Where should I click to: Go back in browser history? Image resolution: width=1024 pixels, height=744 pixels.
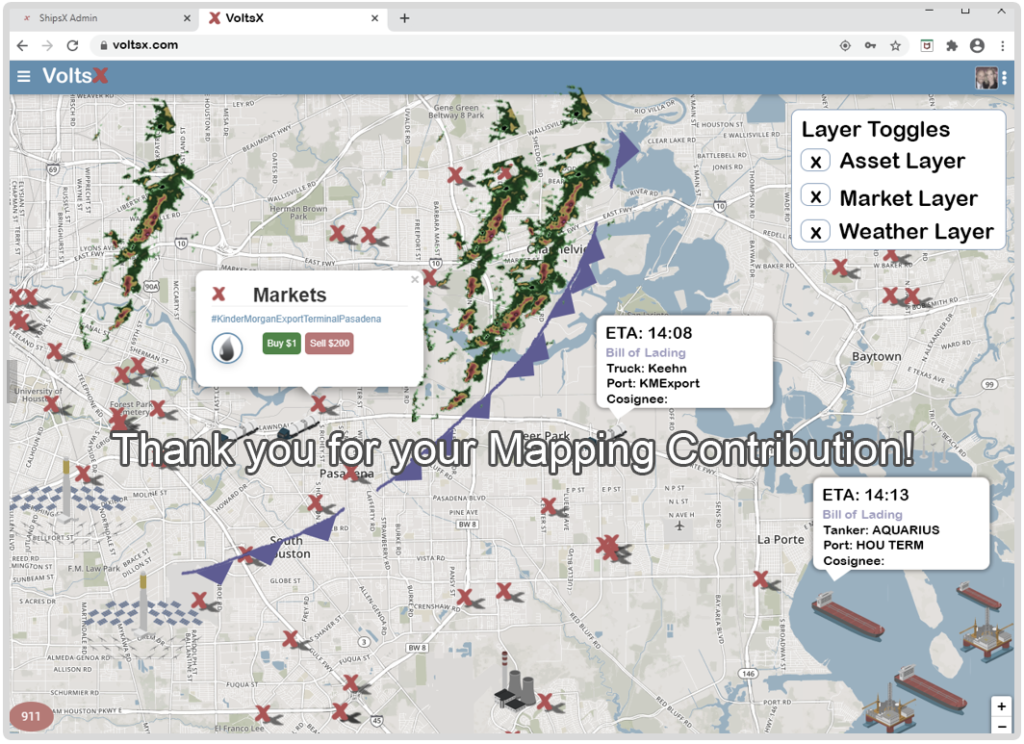click(22, 45)
